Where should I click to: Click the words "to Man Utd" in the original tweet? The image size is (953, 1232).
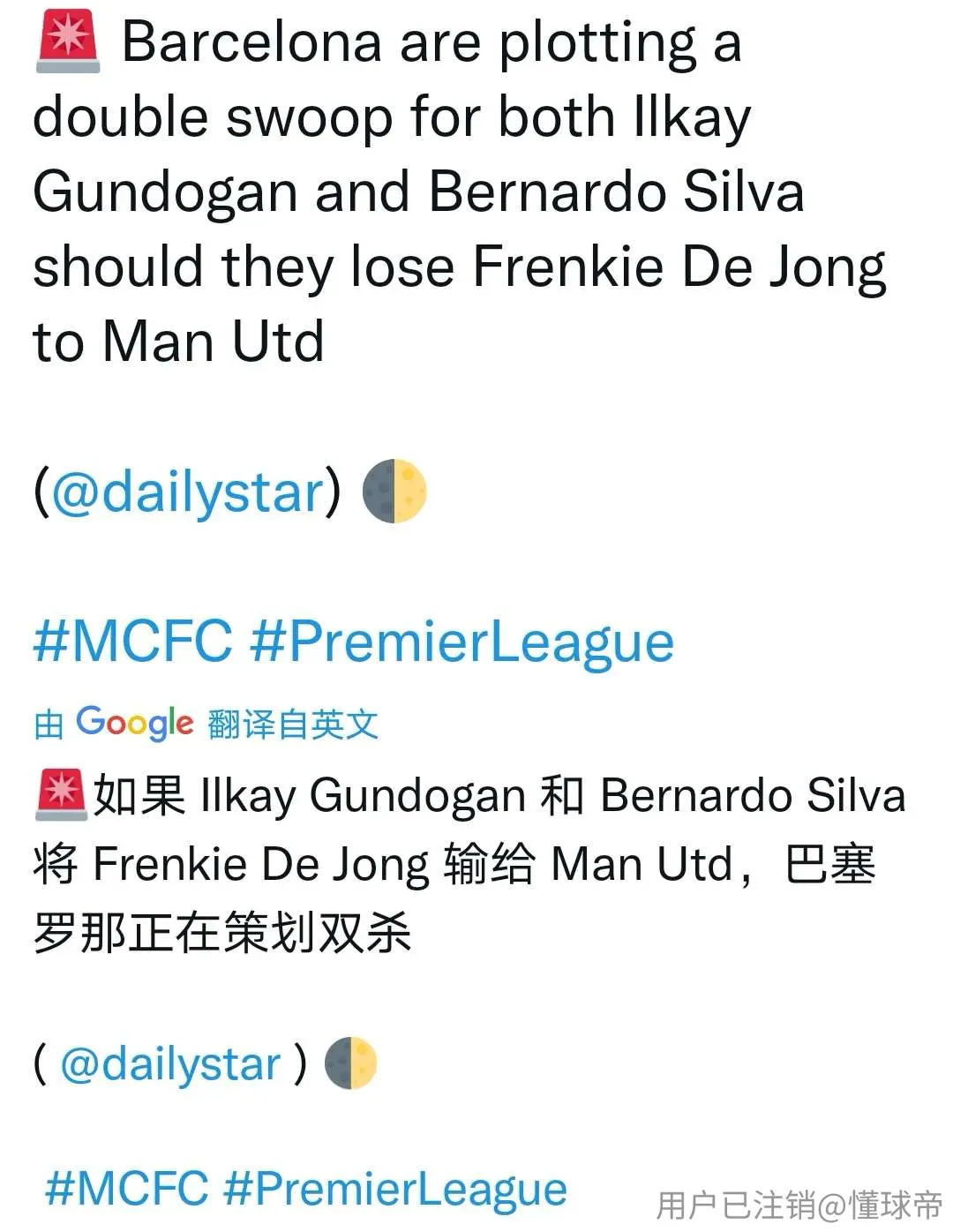click(x=179, y=342)
